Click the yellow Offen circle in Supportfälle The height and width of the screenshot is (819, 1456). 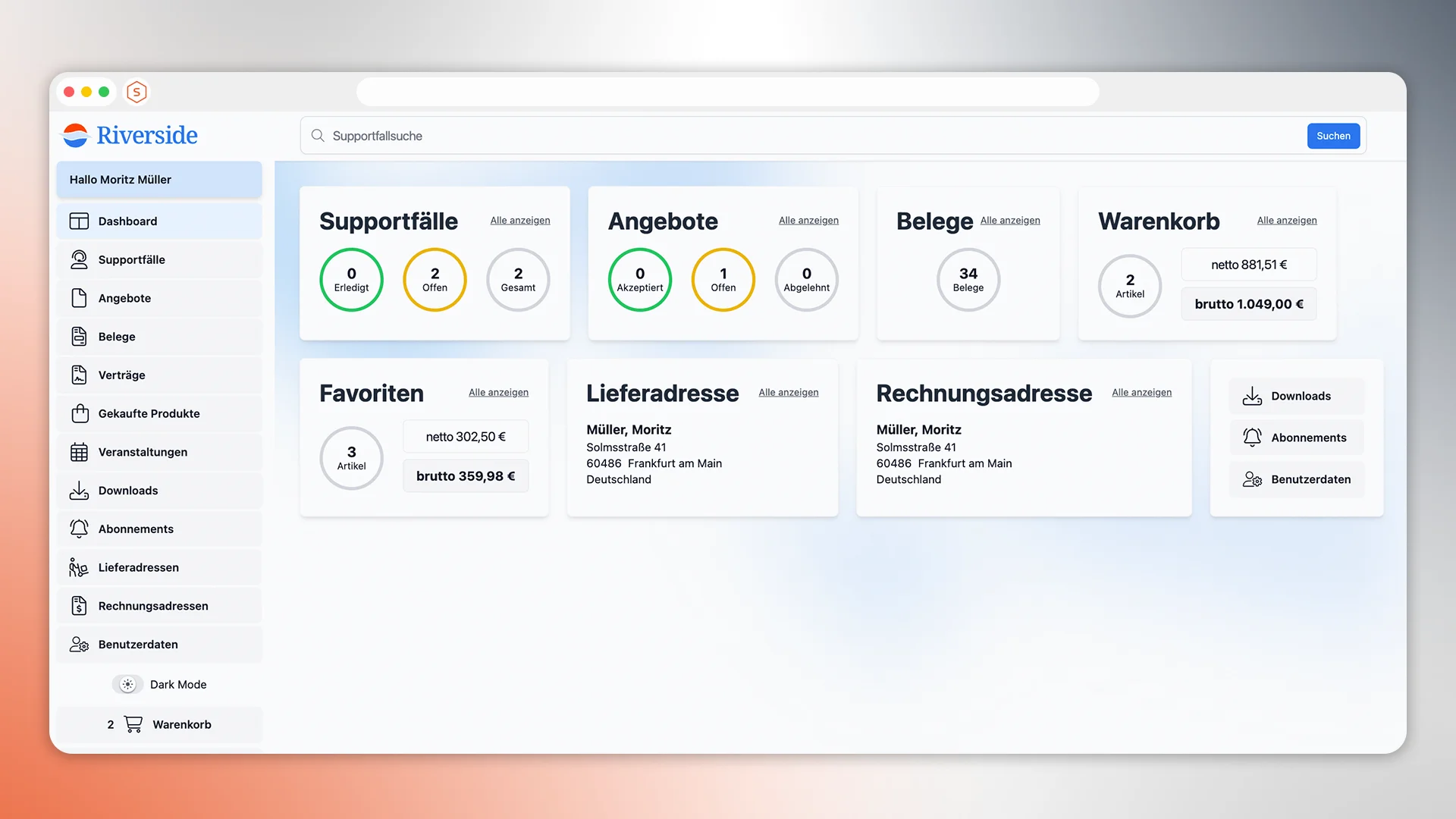(x=435, y=280)
